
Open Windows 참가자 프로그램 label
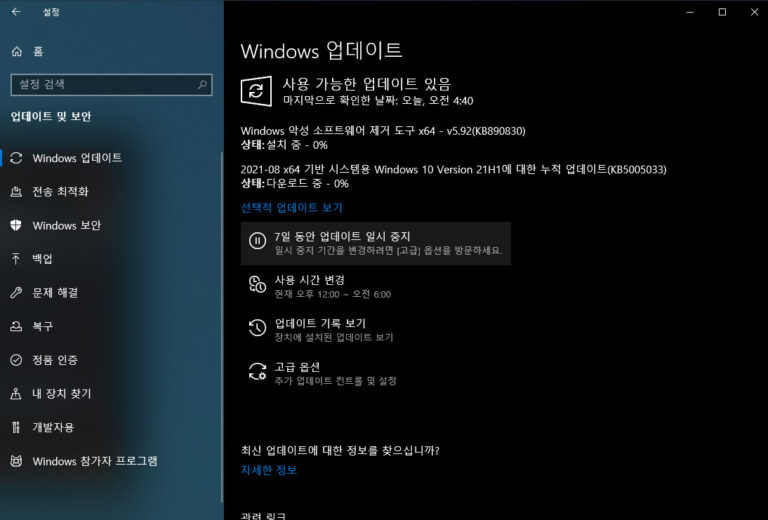coord(95,461)
